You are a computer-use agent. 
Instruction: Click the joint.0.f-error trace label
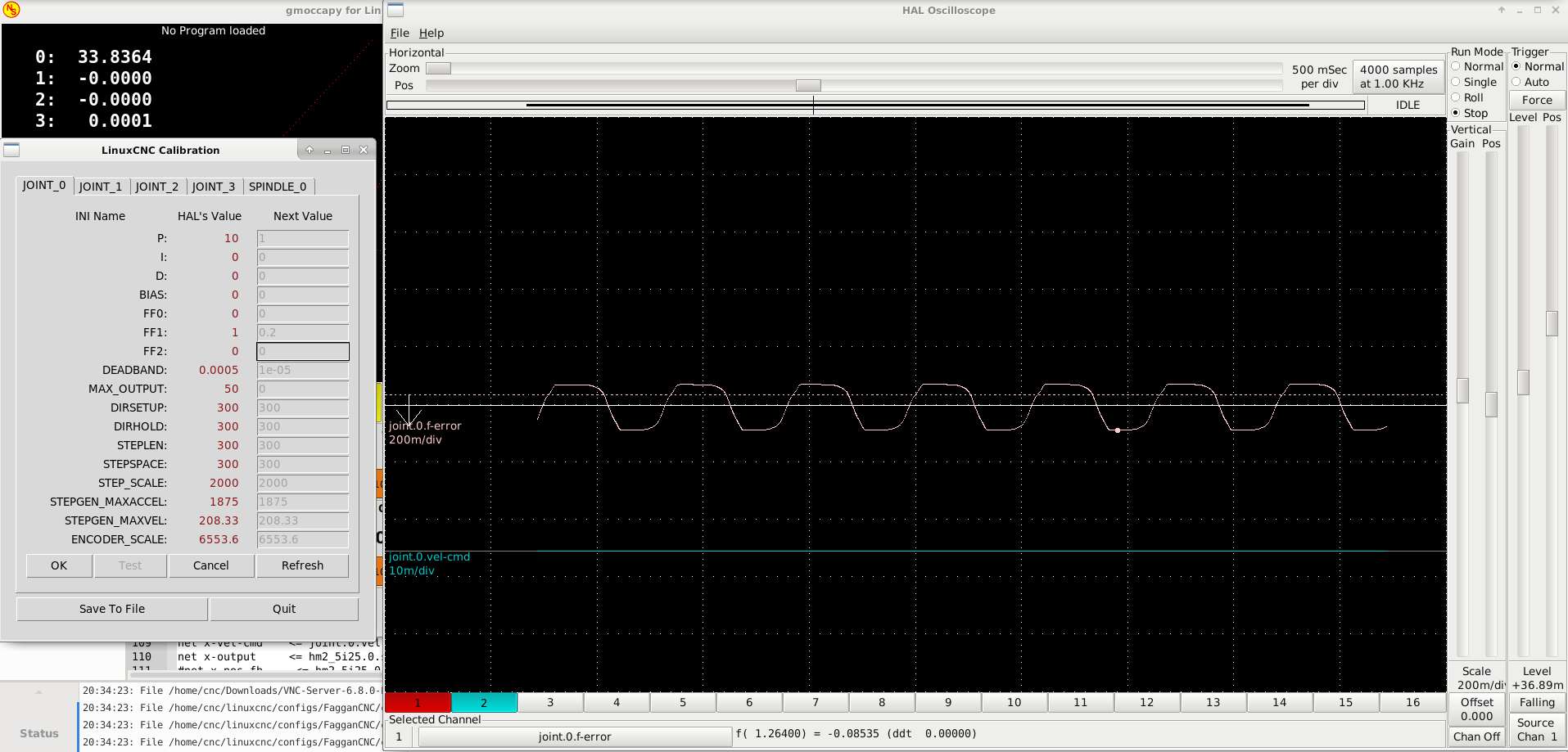click(x=425, y=426)
